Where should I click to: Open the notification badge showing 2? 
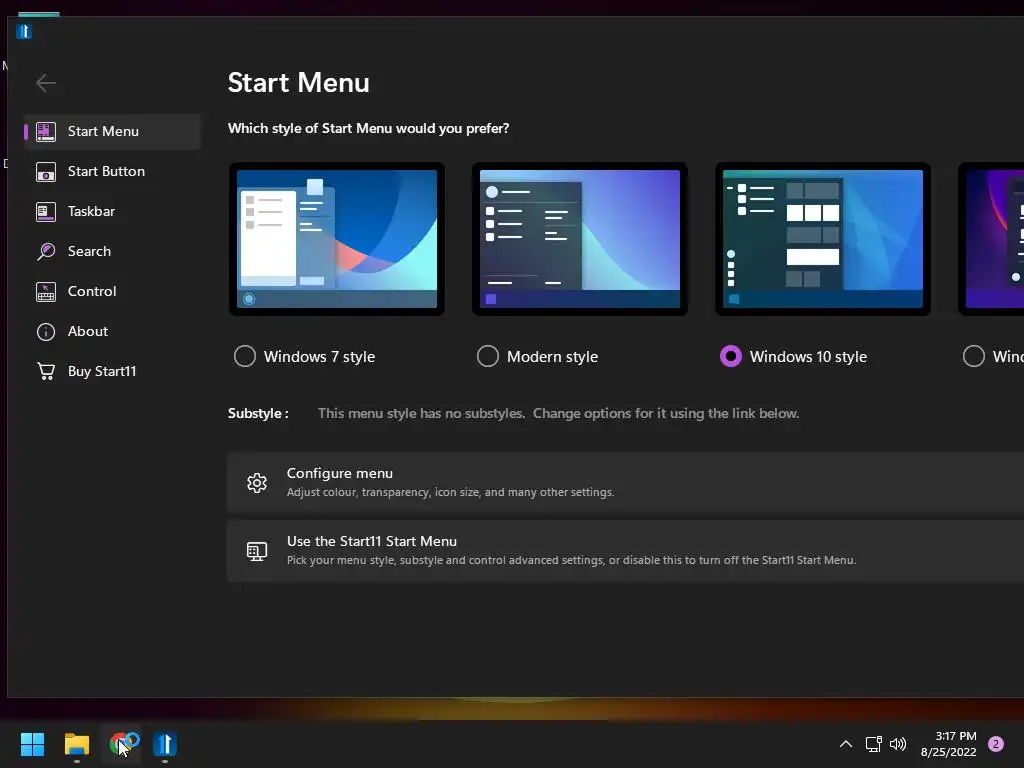(x=996, y=744)
